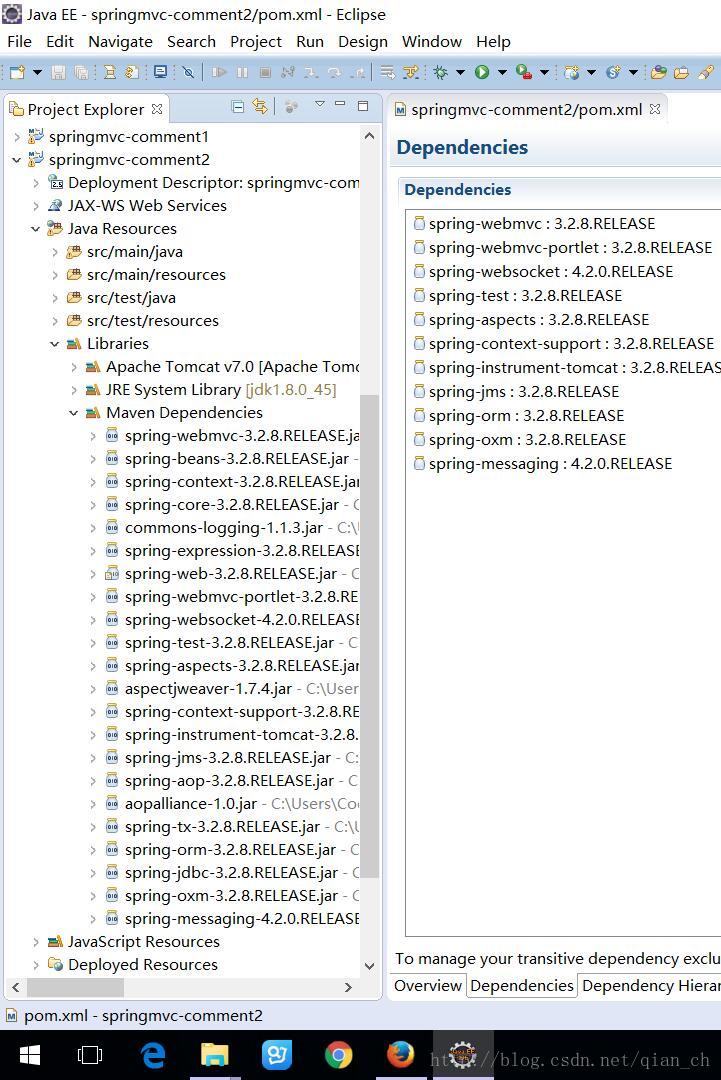Viewport: 721px width, 1080px height.
Task: Collapse the springmvc-comment2 project
Action: 17,160
